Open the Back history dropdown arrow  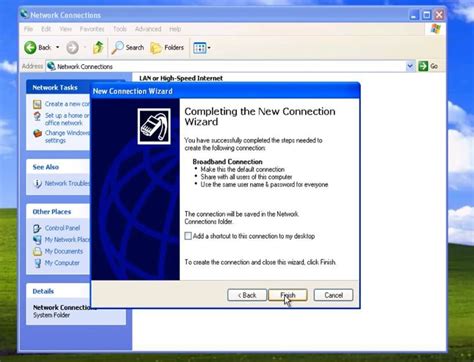tap(58, 48)
